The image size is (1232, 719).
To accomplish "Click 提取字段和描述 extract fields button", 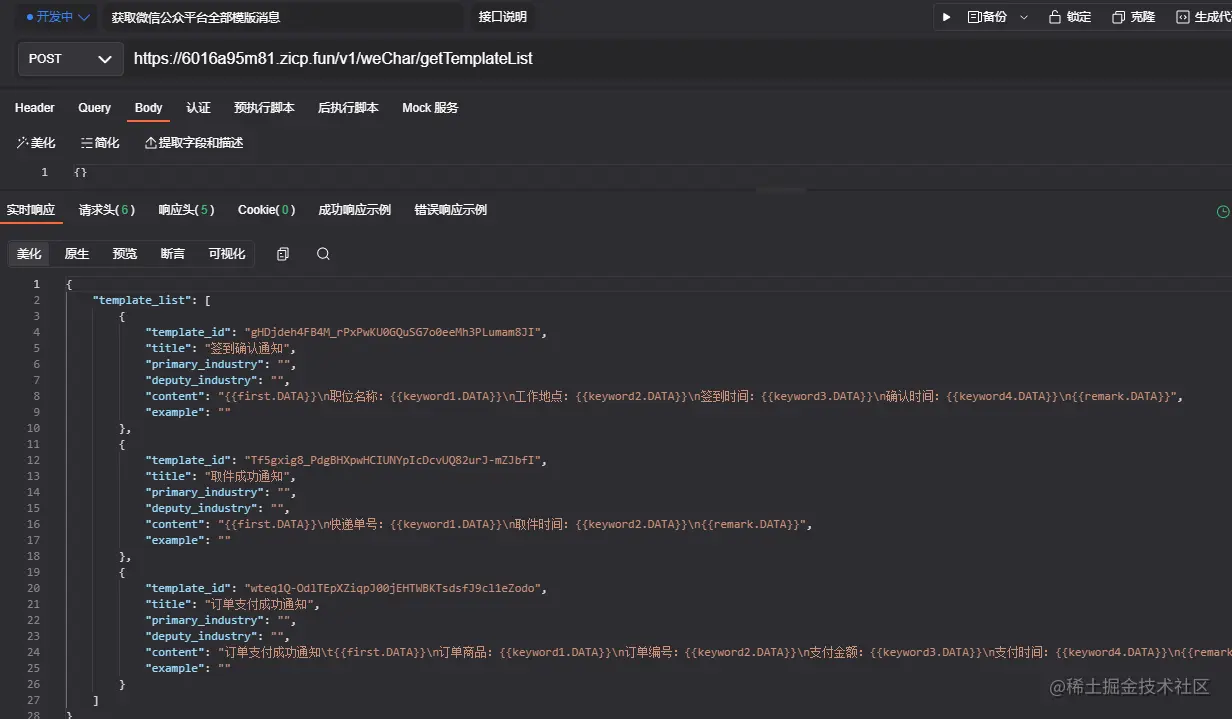I will click(194, 143).
